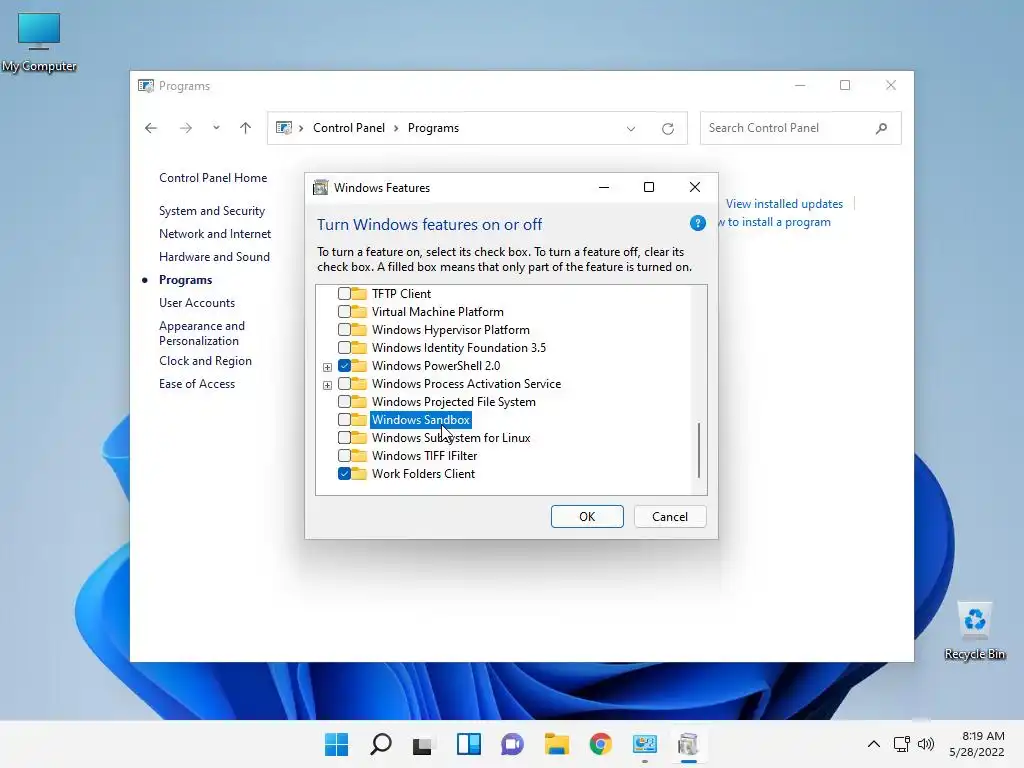Screen dimensions: 1024x768
Task: Go up one level in Control Panel
Action: [x=246, y=128]
